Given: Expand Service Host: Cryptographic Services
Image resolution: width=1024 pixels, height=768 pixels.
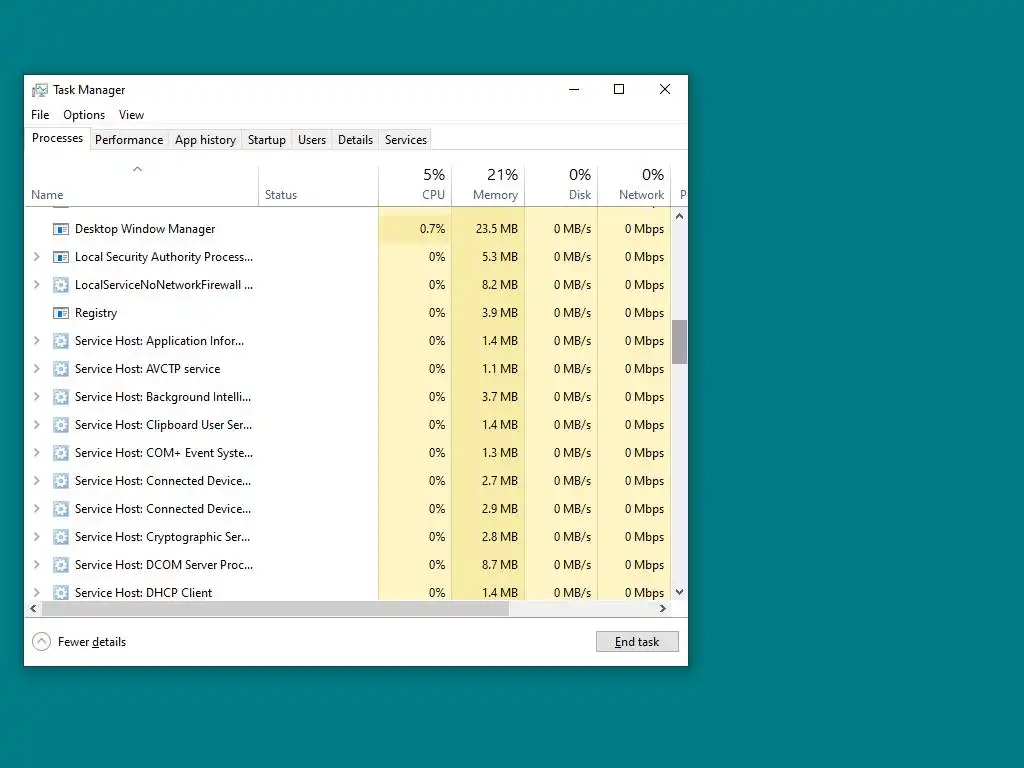Looking at the screenshot, I should pos(37,537).
